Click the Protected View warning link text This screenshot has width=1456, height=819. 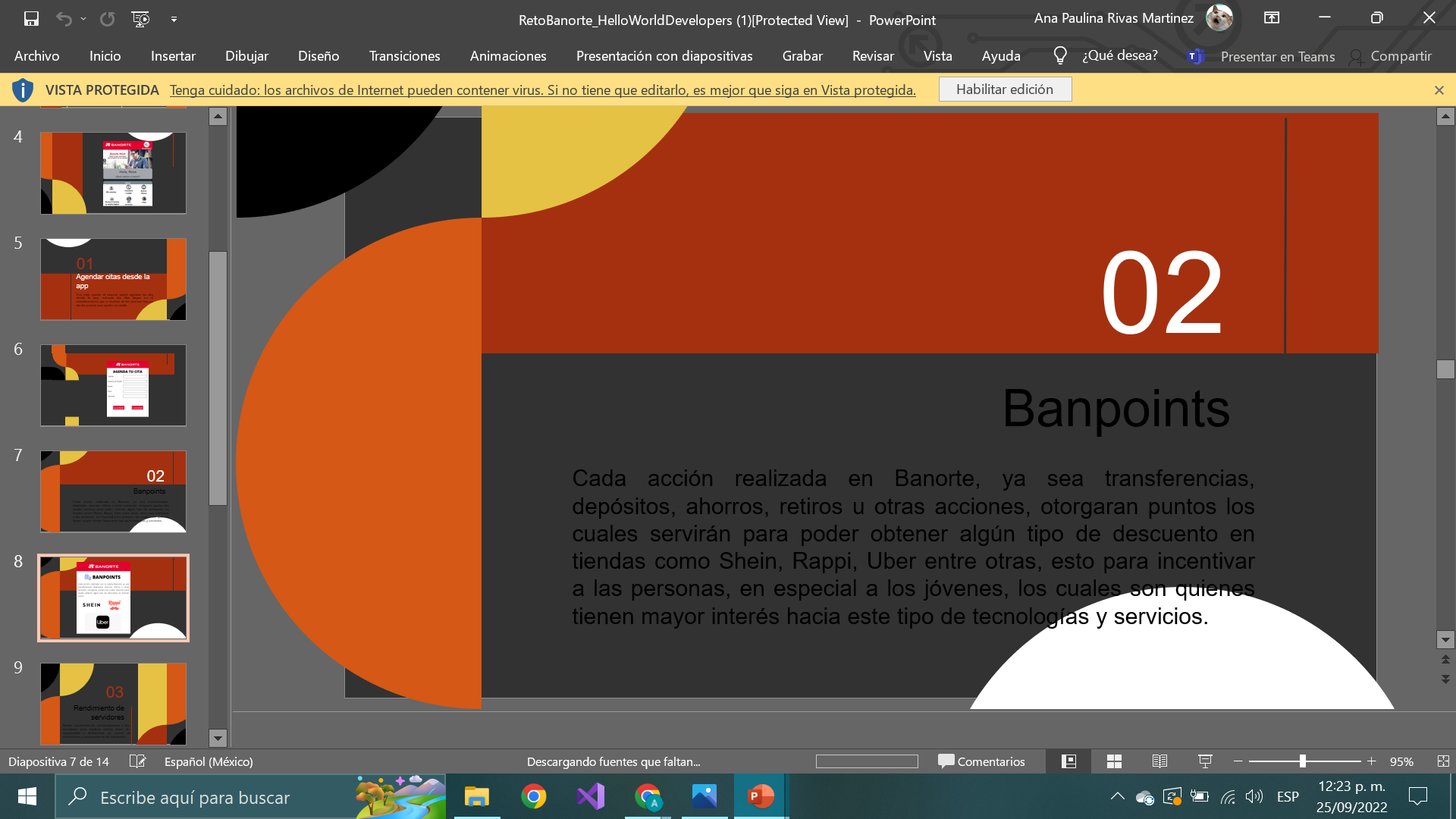coord(542,90)
